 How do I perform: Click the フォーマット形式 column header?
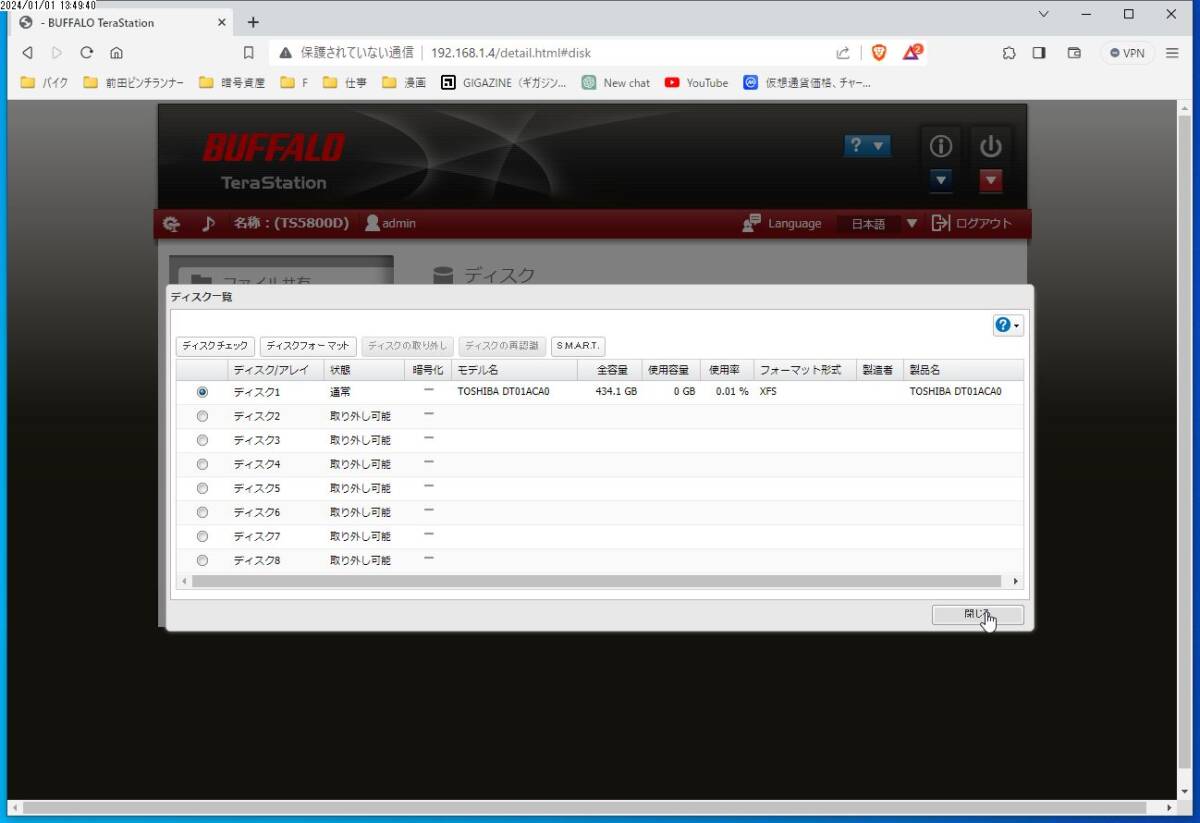click(x=804, y=370)
